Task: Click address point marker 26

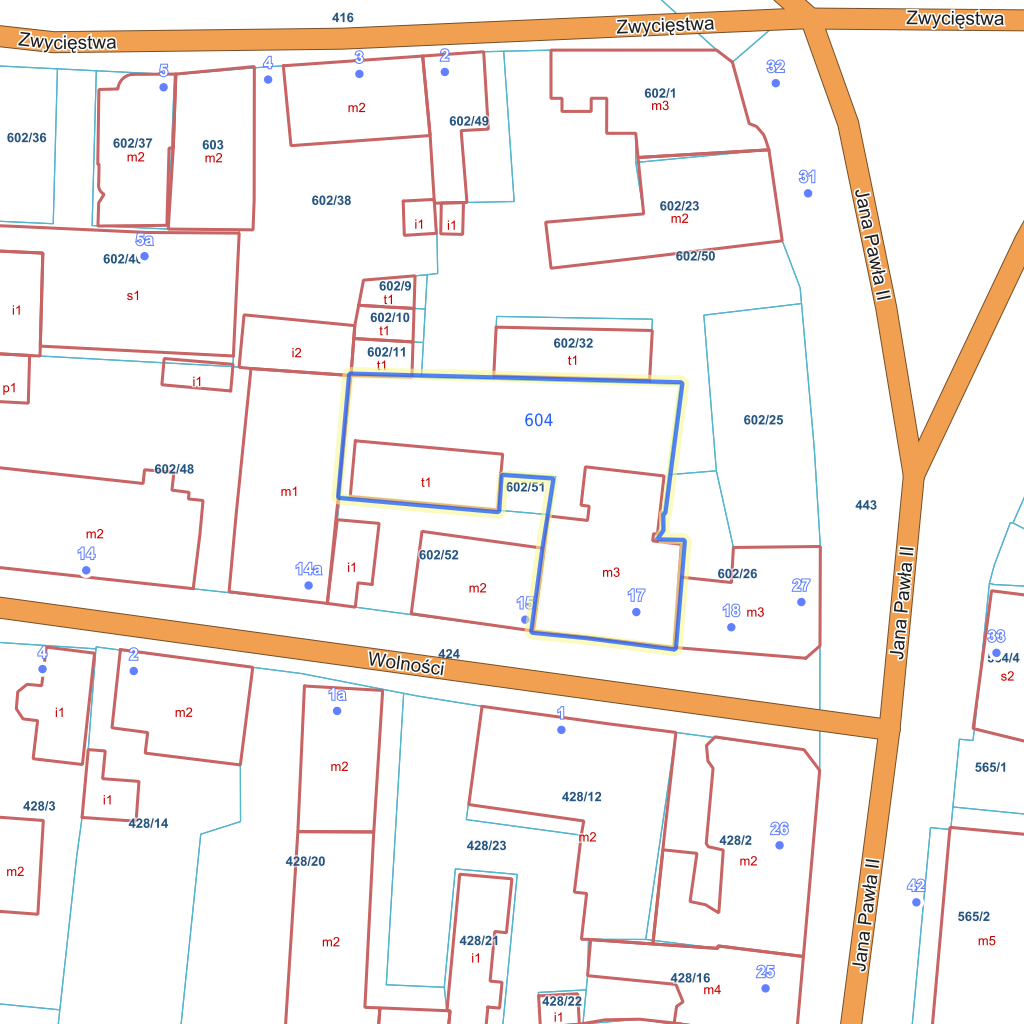Action: pyautogui.click(x=779, y=845)
